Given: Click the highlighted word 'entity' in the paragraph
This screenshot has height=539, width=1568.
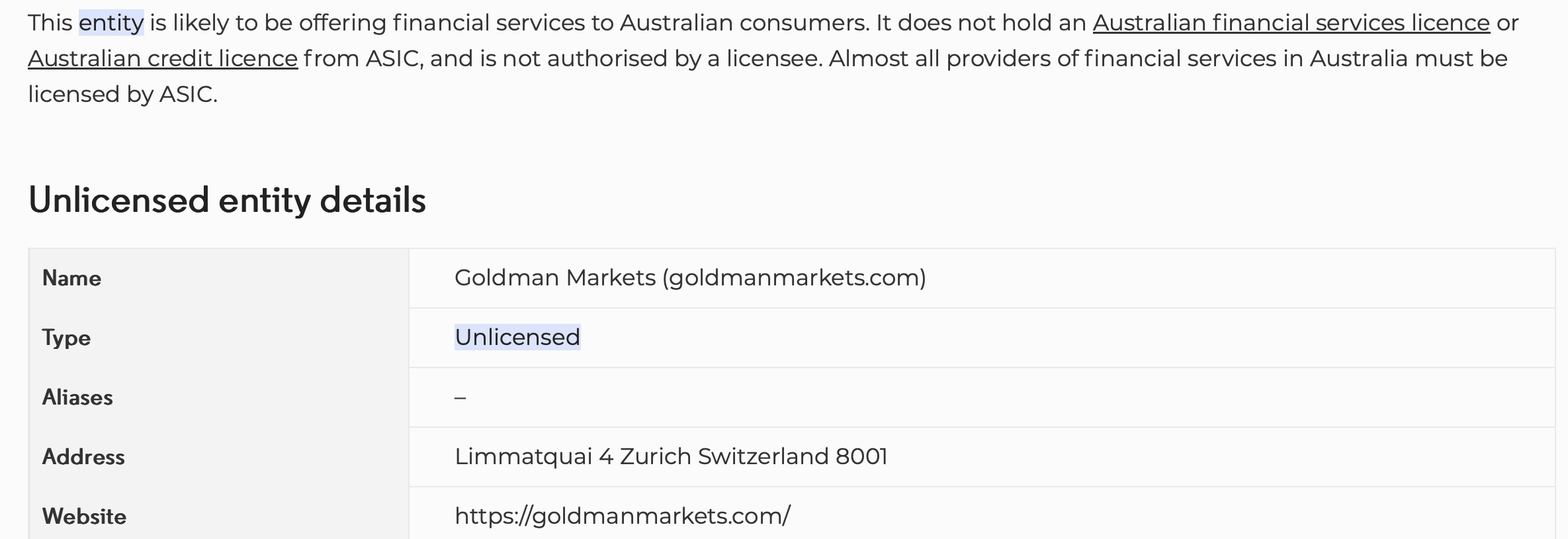Looking at the screenshot, I should pos(111,23).
